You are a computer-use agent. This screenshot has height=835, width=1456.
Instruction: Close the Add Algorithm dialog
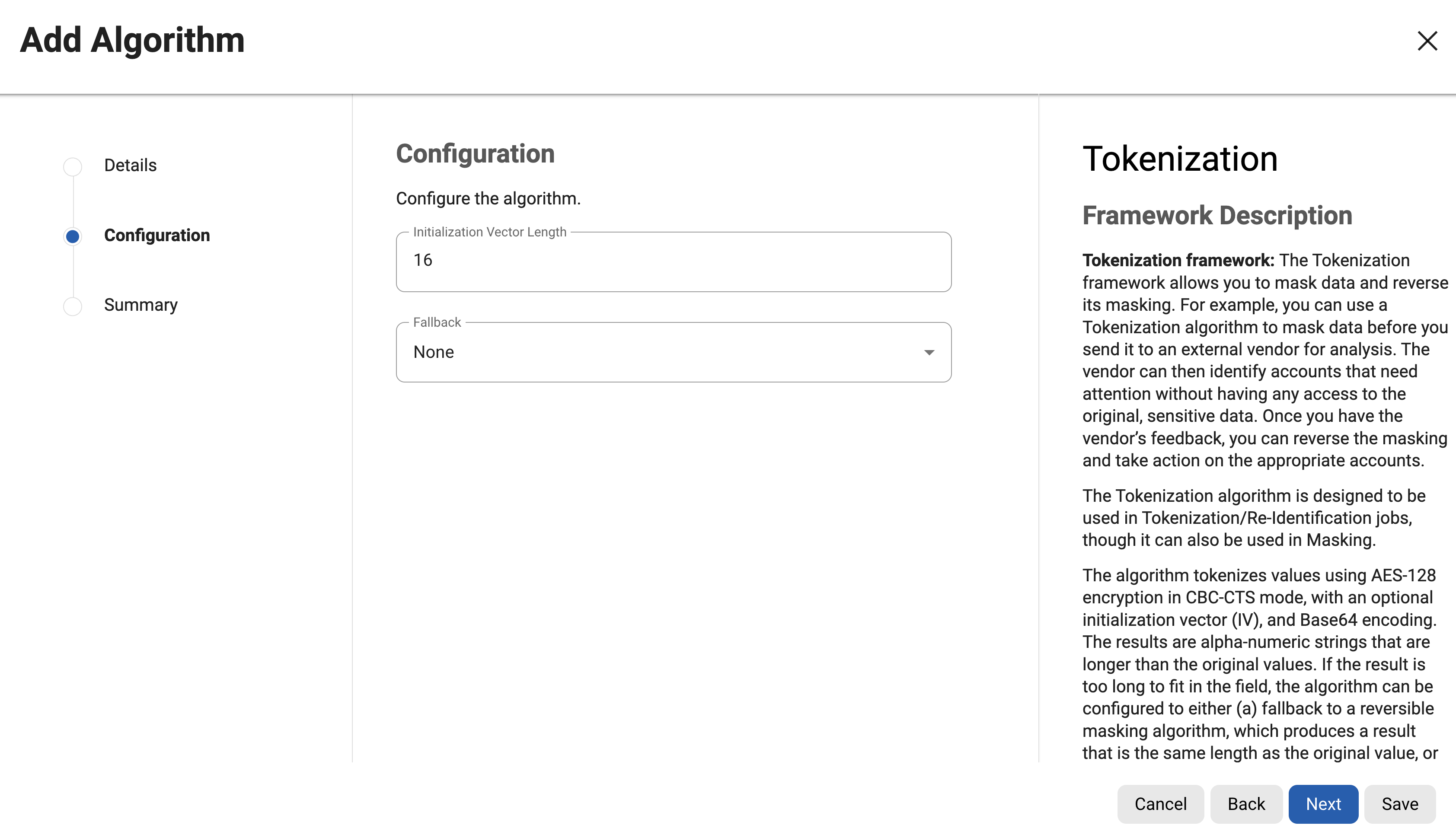1427,41
